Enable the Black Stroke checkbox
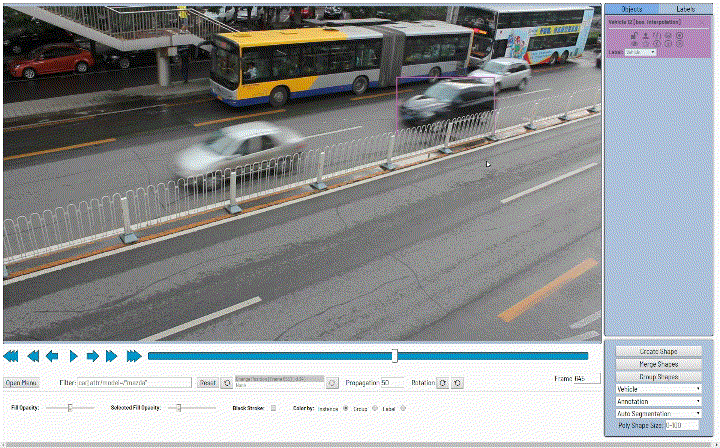This screenshot has width=720, height=448. (274, 408)
